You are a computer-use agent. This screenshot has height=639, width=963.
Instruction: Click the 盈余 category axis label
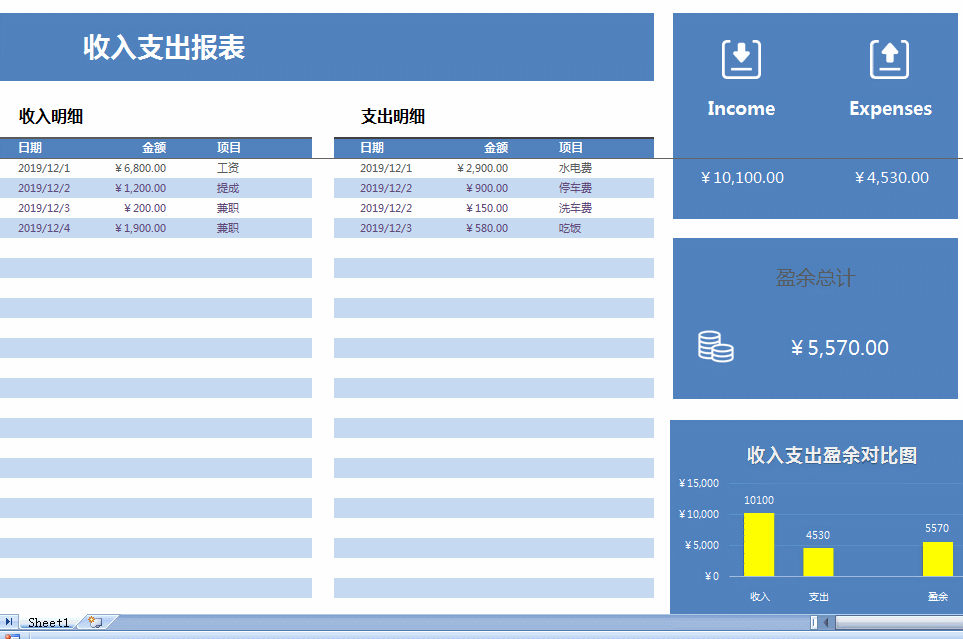938,597
